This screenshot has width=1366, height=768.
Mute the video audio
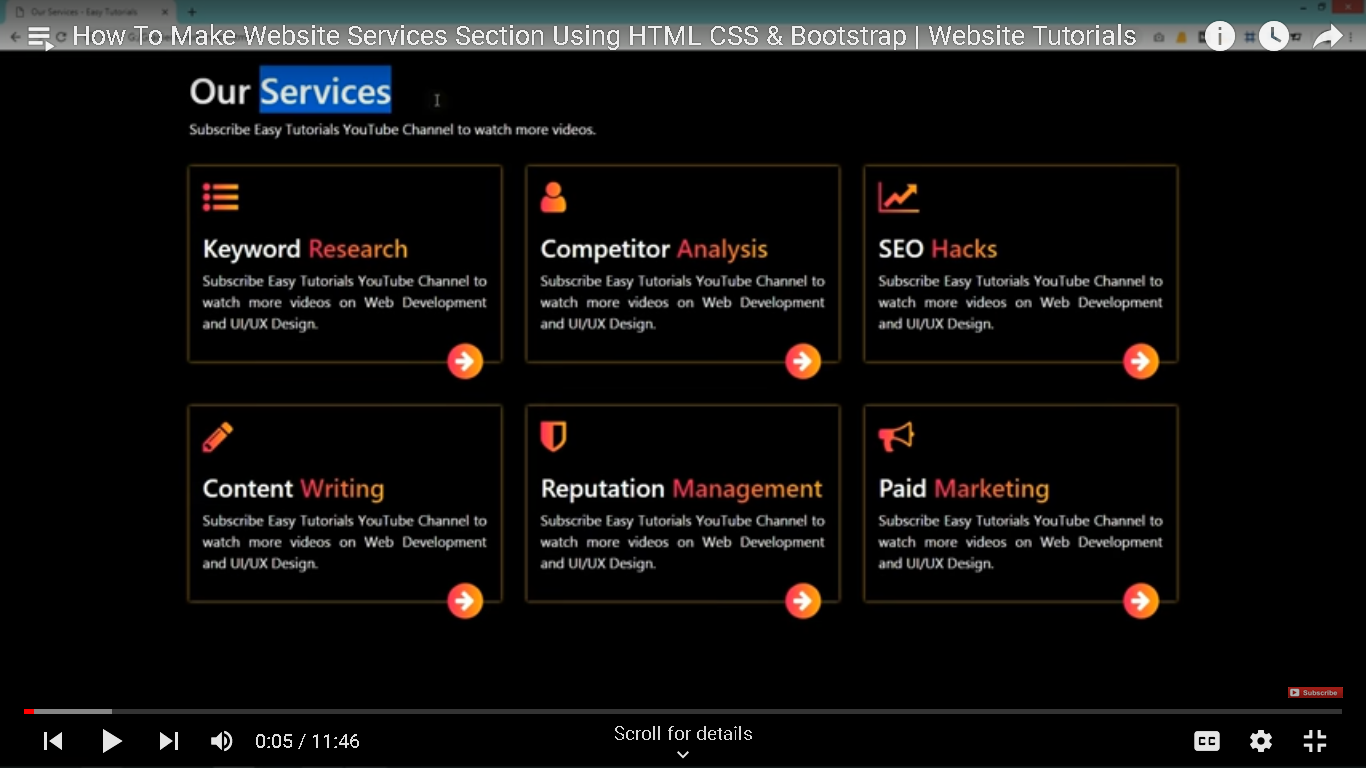[x=221, y=741]
